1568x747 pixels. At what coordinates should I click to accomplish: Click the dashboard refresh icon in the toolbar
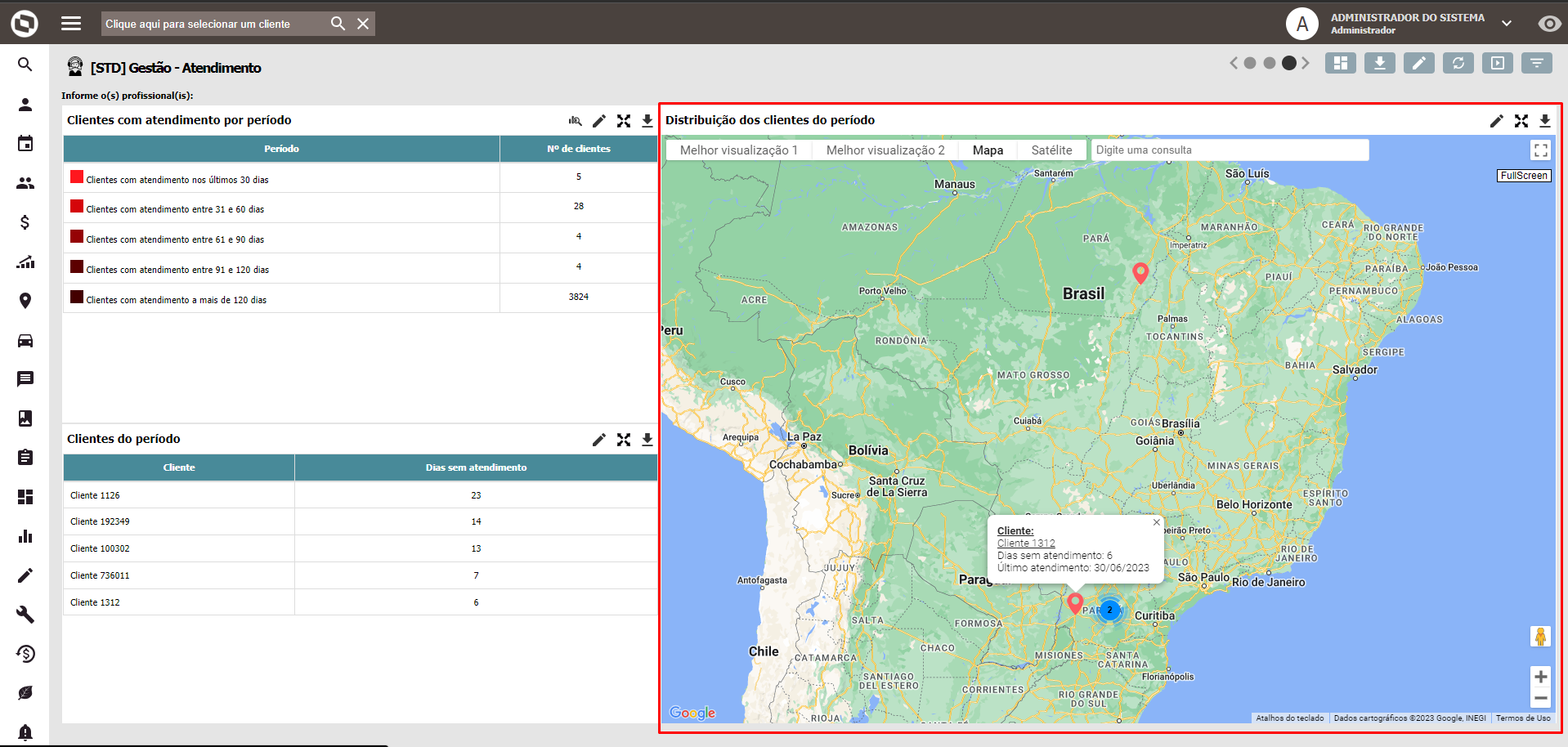[1458, 63]
